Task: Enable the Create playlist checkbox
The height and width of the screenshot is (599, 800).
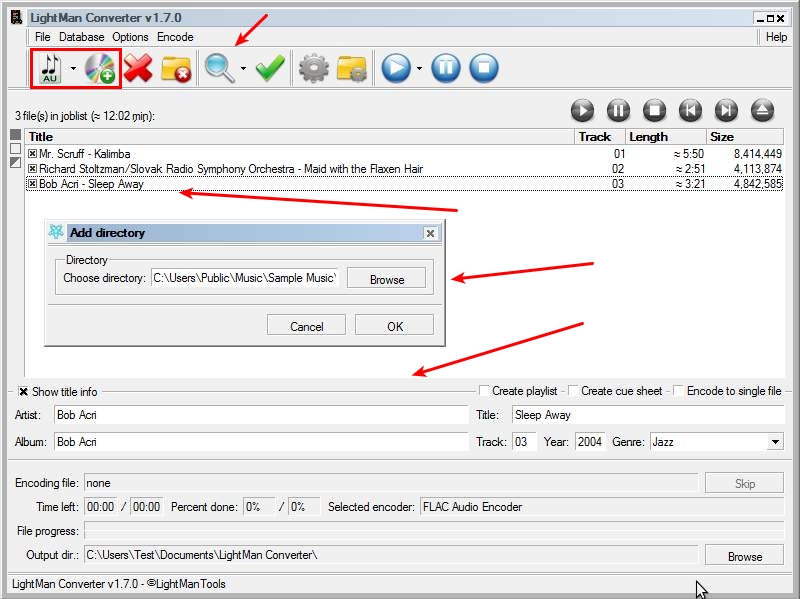Action: (485, 391)
